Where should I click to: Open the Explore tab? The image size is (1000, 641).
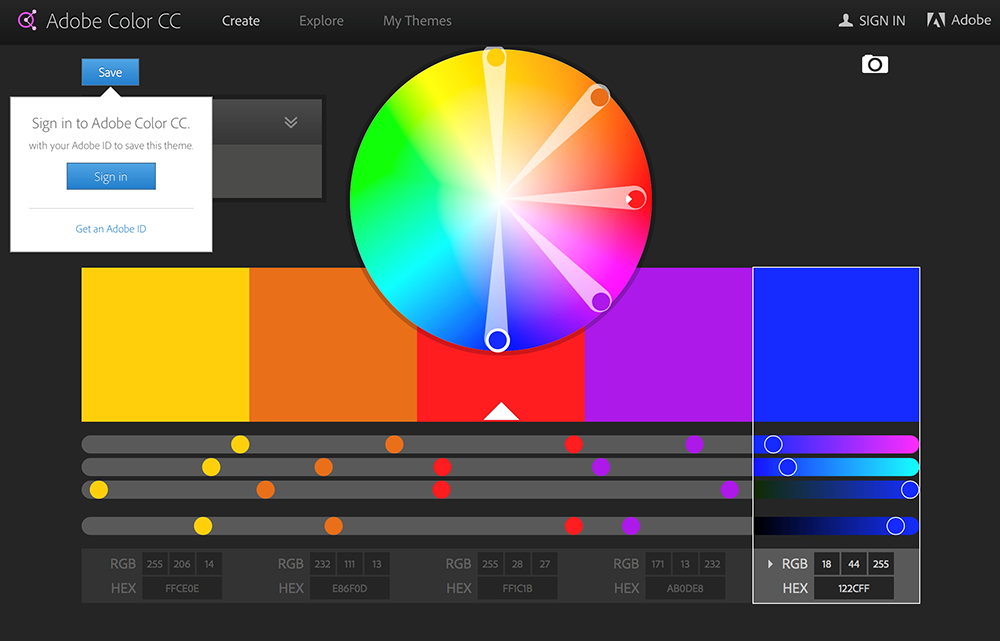[x=321, y=21]
